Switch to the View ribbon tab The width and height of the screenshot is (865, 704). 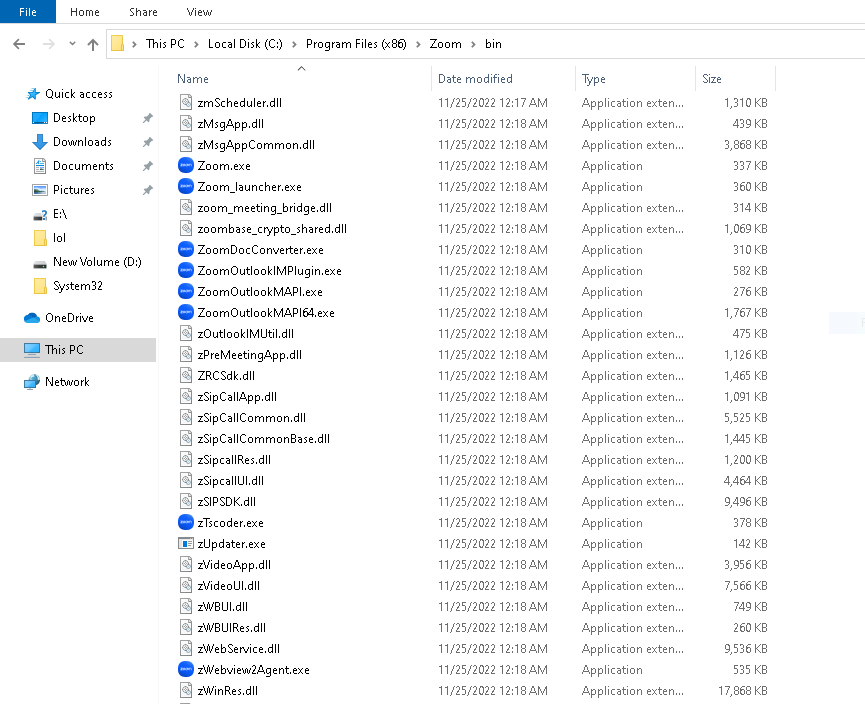199,12
